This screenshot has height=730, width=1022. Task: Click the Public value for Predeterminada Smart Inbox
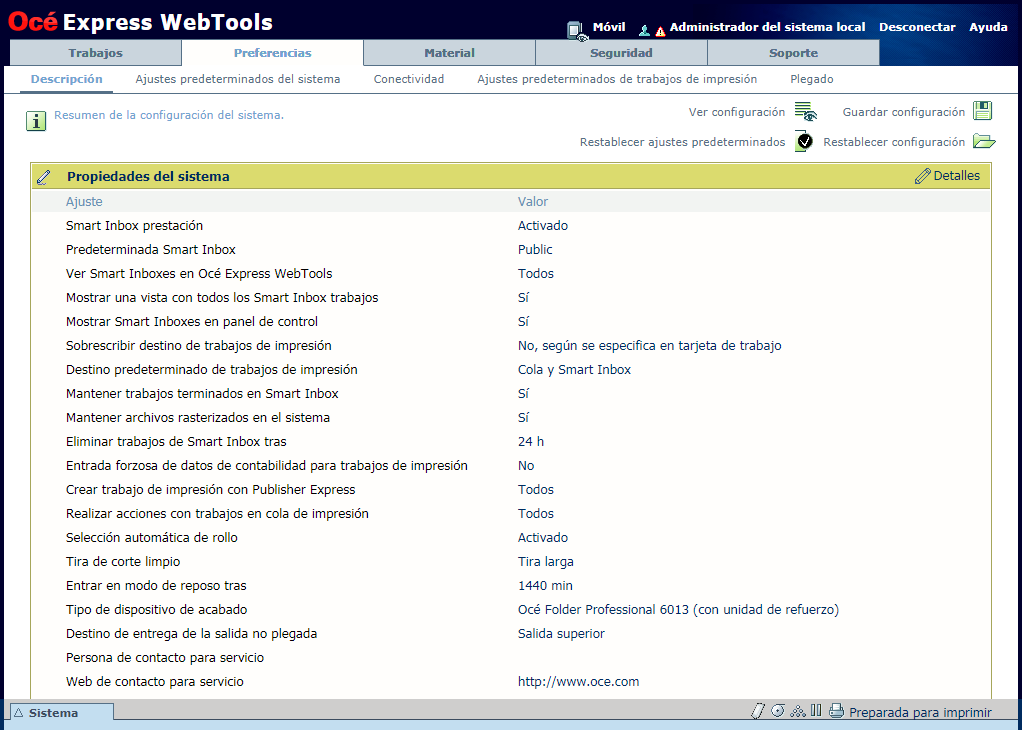[x=535, y=250]
